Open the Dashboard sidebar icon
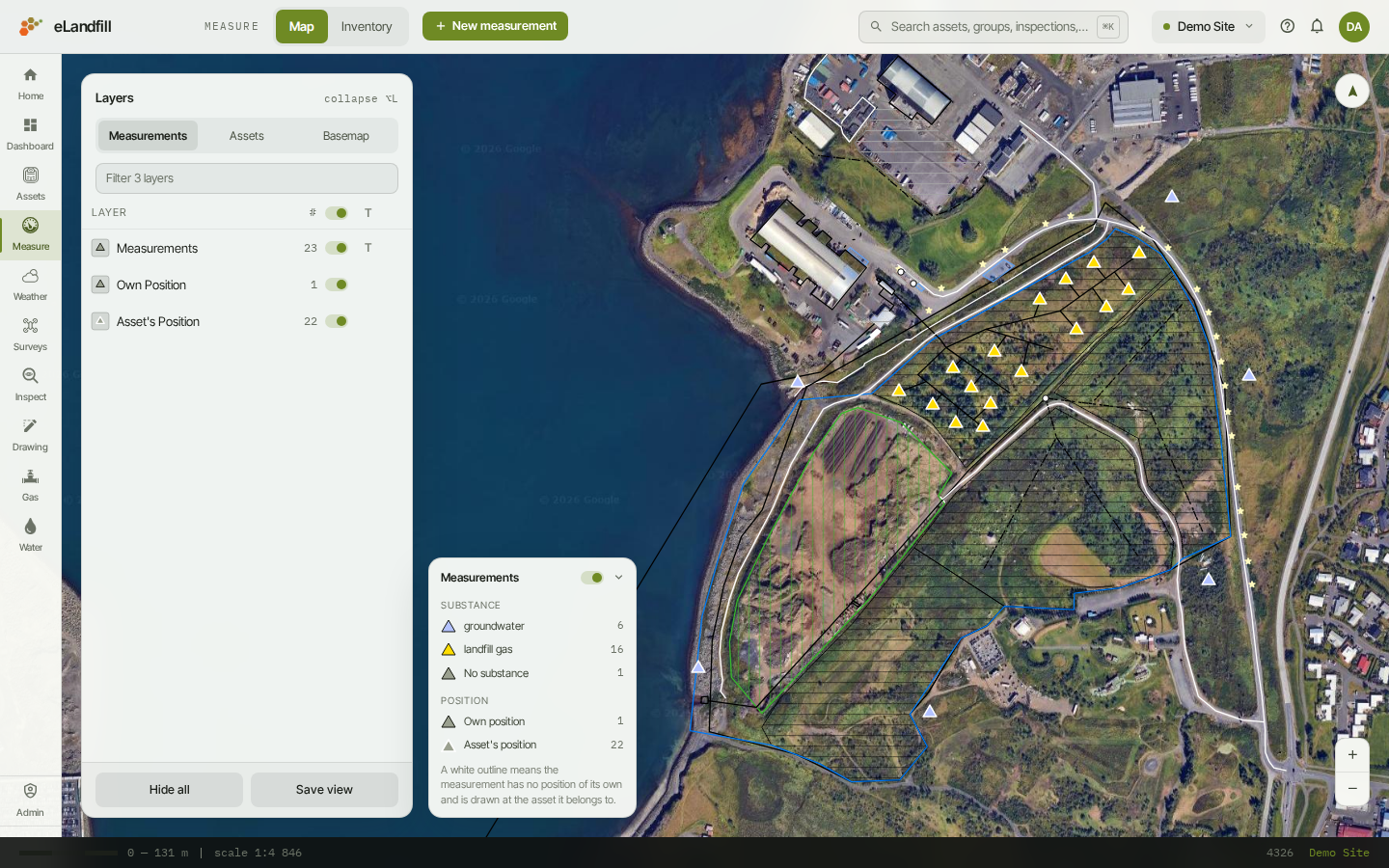 [30, 134]
